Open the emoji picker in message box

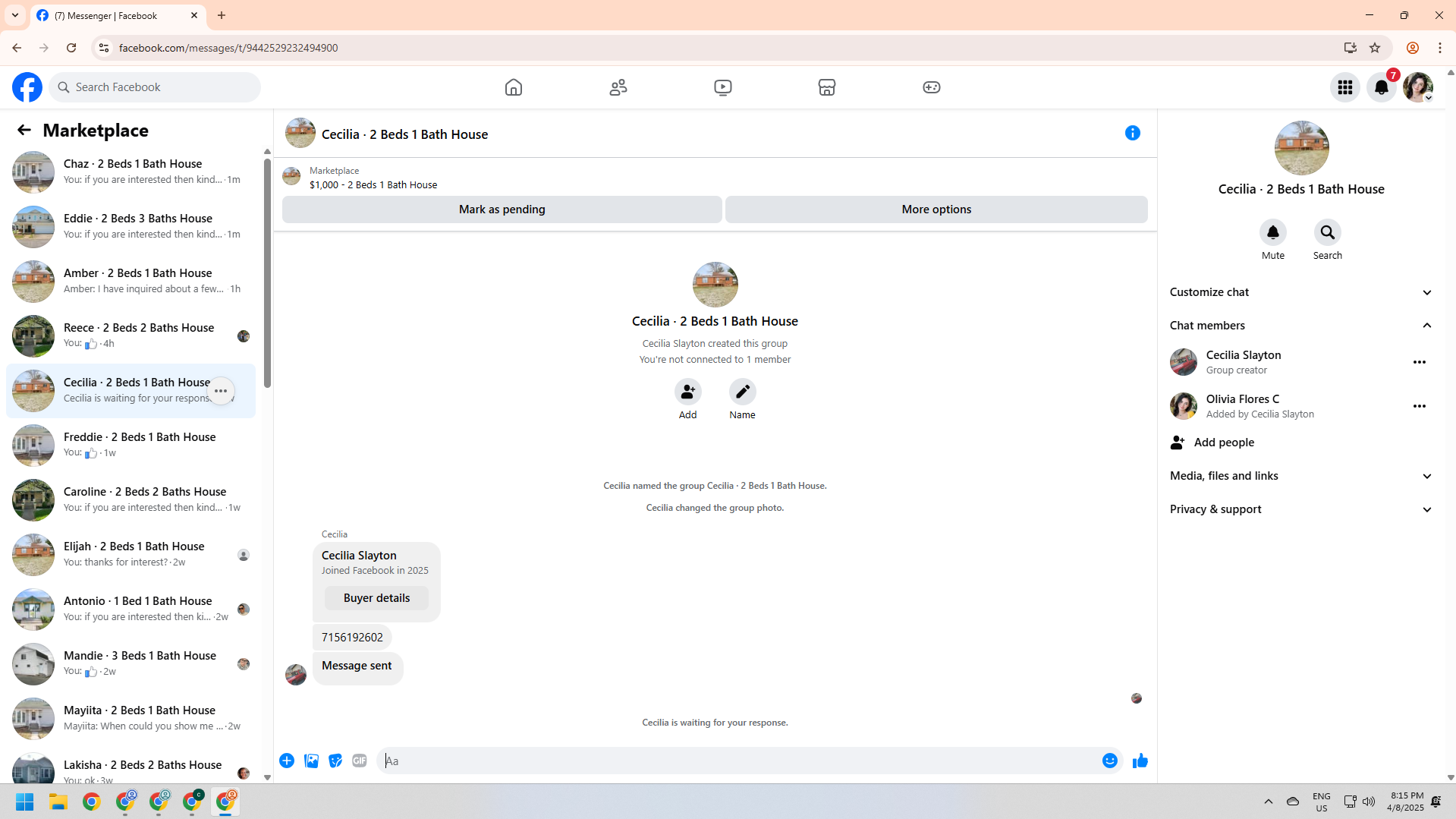pos(1110,761)
